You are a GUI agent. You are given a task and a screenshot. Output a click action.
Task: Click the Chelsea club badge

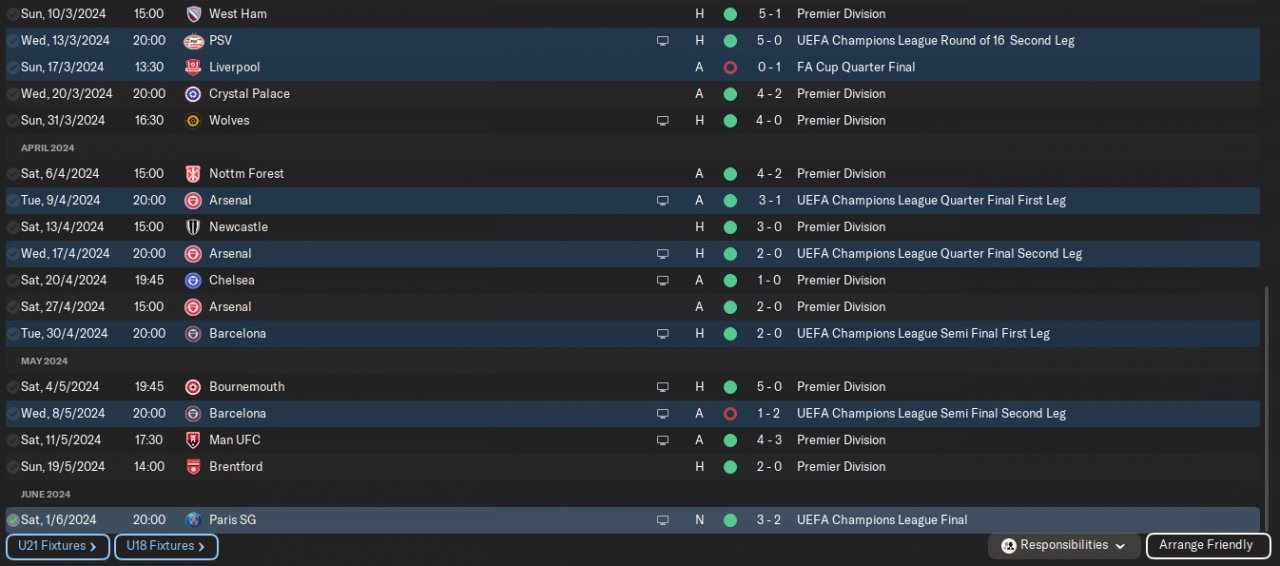click(193, 281)
